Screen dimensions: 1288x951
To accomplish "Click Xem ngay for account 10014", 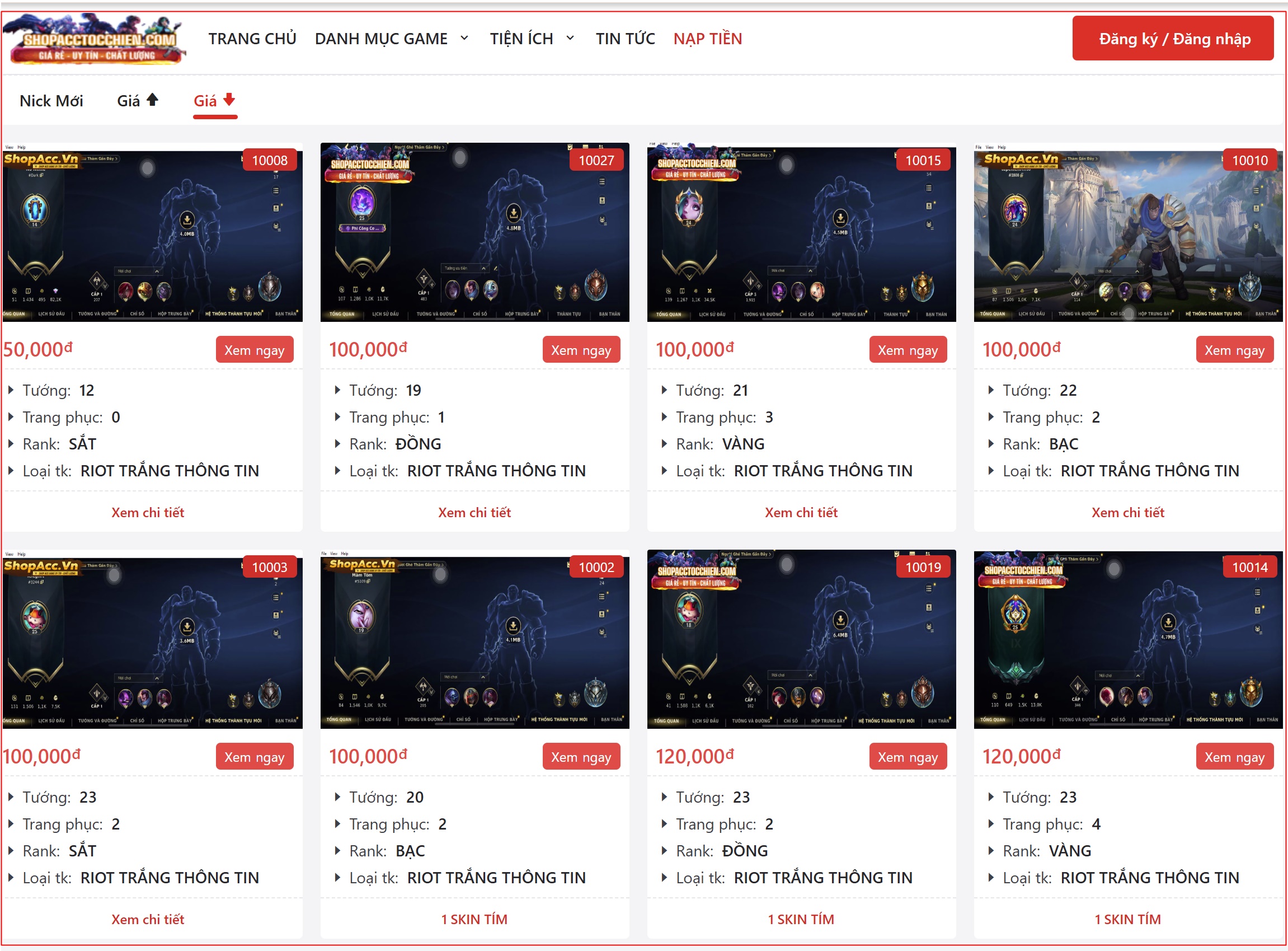I will (1235, 757).
